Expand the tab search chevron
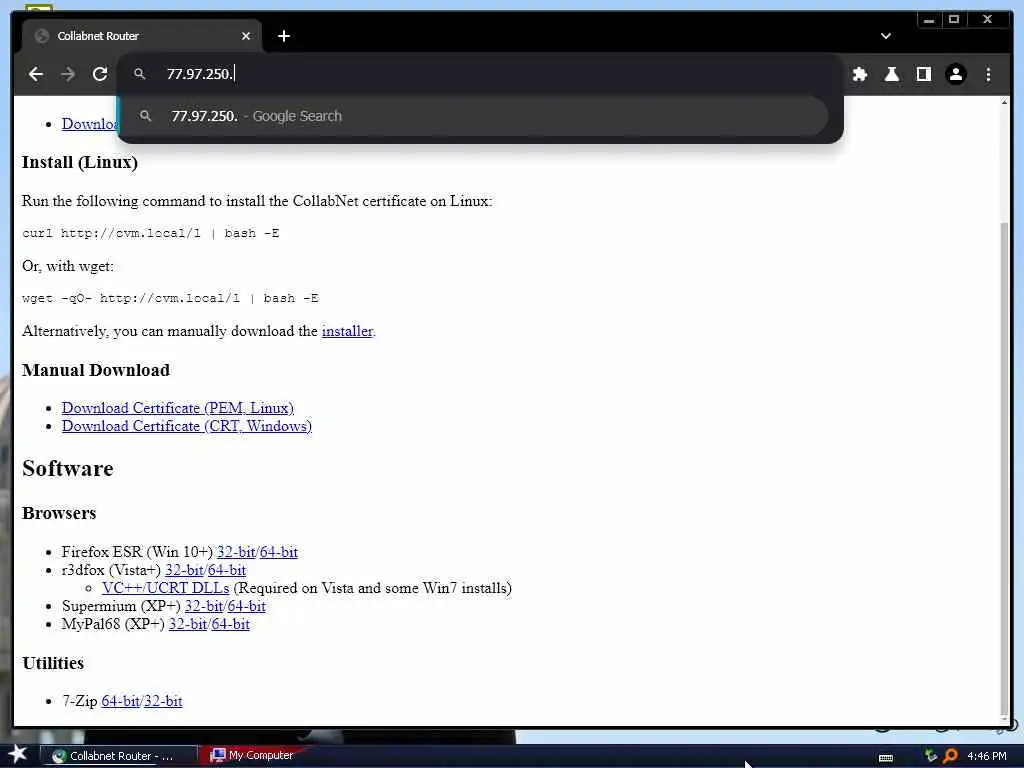1024x768 pixels. tap(886, 36)
